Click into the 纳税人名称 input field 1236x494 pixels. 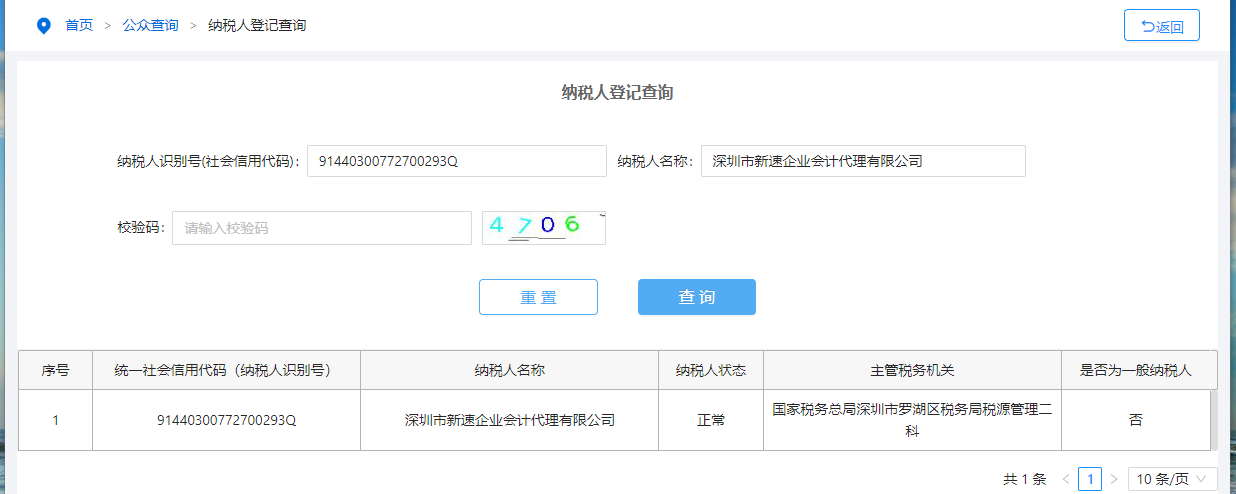[863, 161]
